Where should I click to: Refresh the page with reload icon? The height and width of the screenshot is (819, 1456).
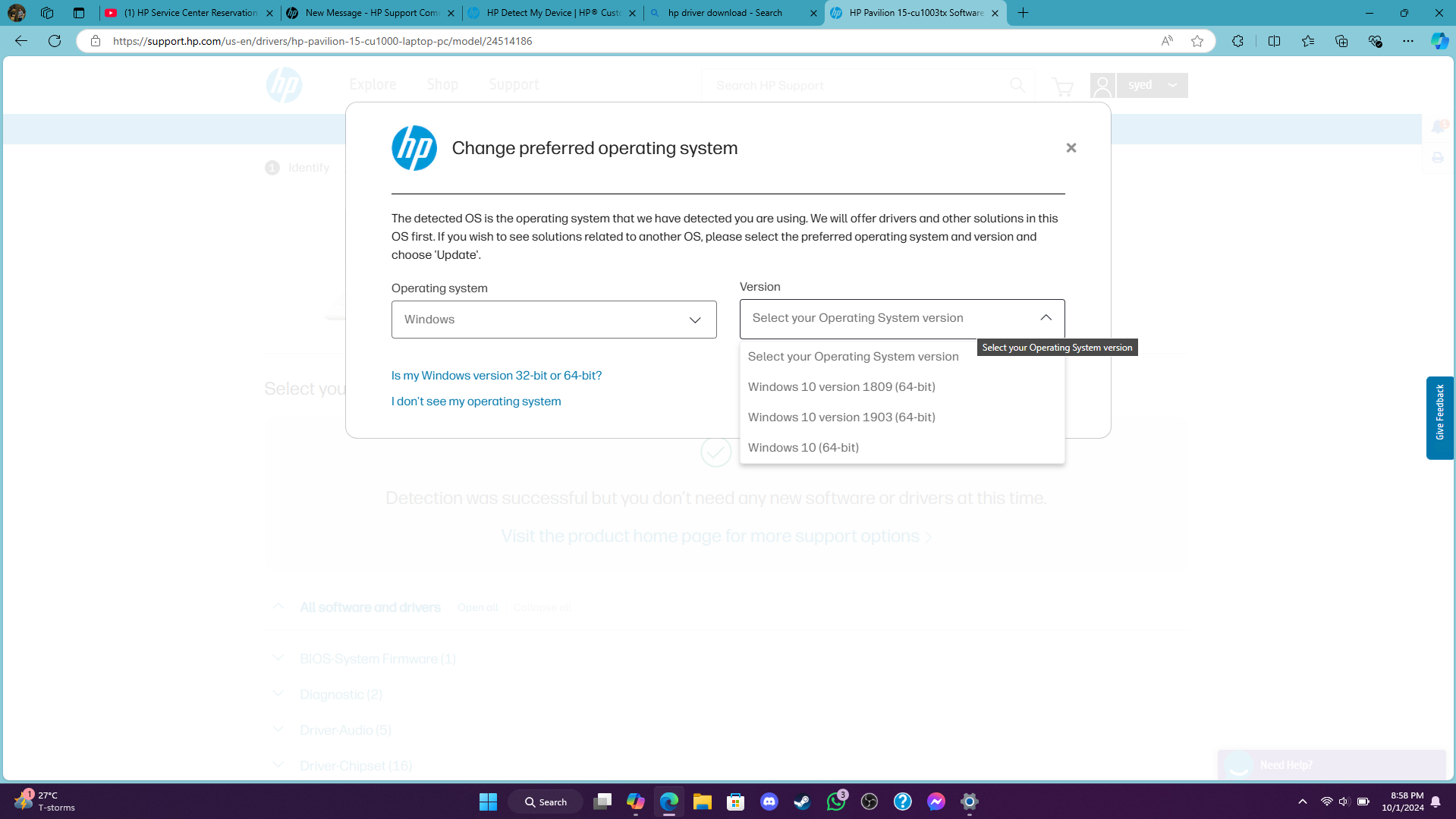point(55,41)
